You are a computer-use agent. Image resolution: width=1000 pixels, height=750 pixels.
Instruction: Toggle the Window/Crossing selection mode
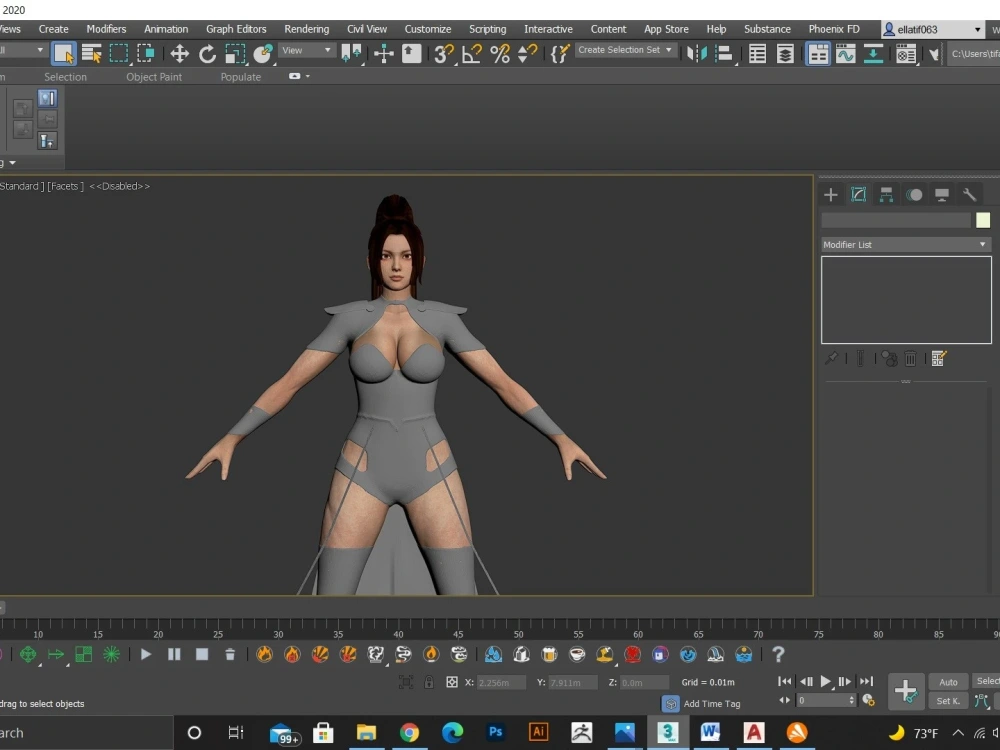(x=146, y=54)
